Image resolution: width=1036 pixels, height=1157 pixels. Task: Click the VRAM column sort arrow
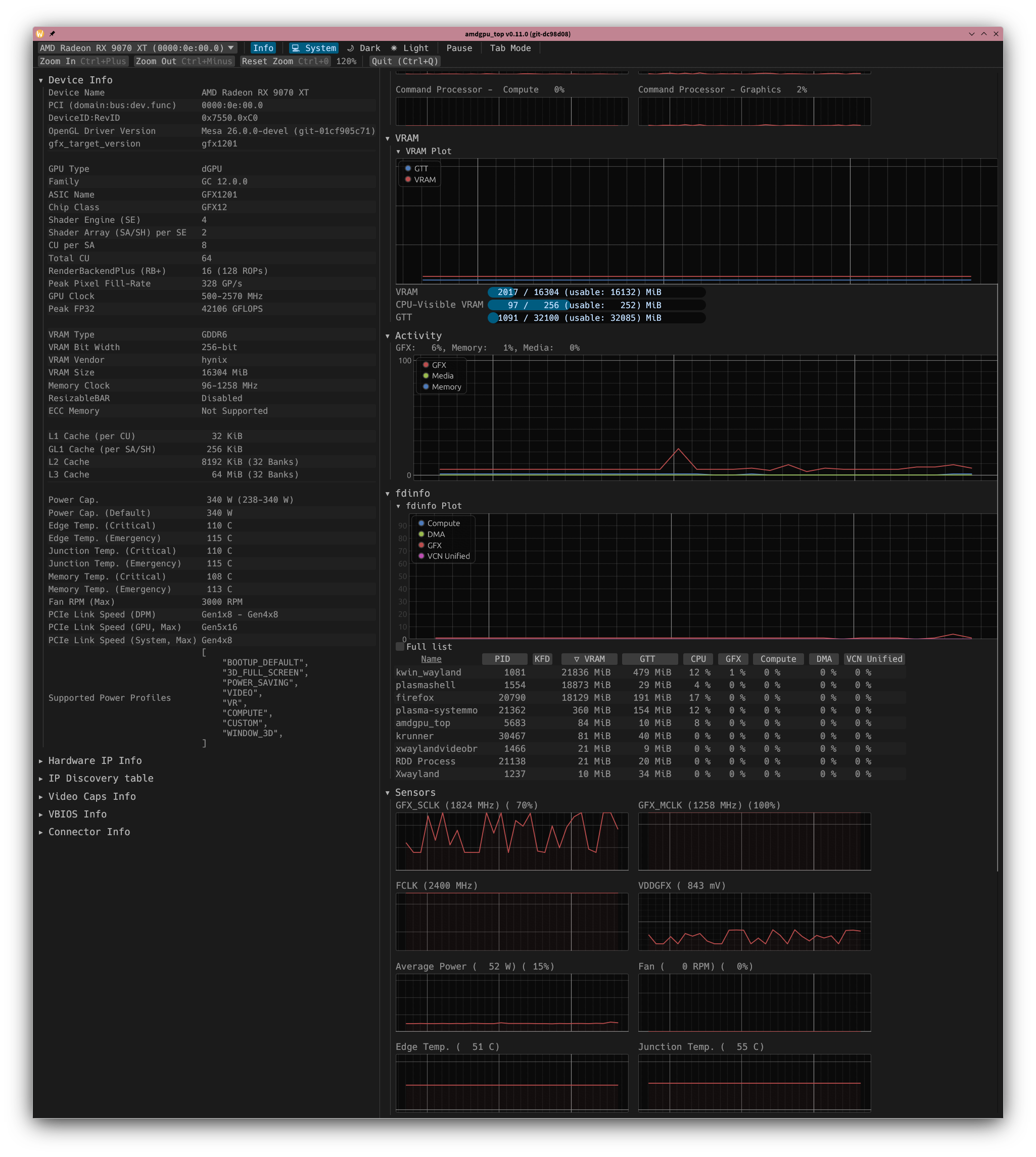click(x=576, y=659)
